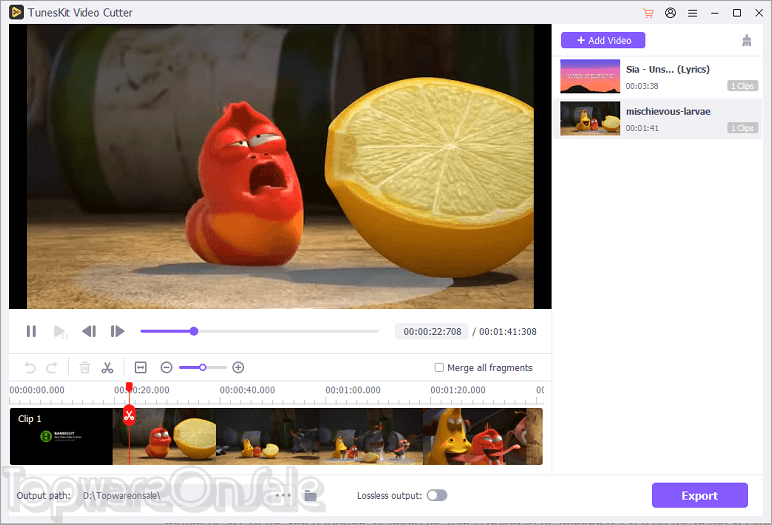
Task: Click the Sia - Uns... (Lyrics) title
Action: pos(668,69)
